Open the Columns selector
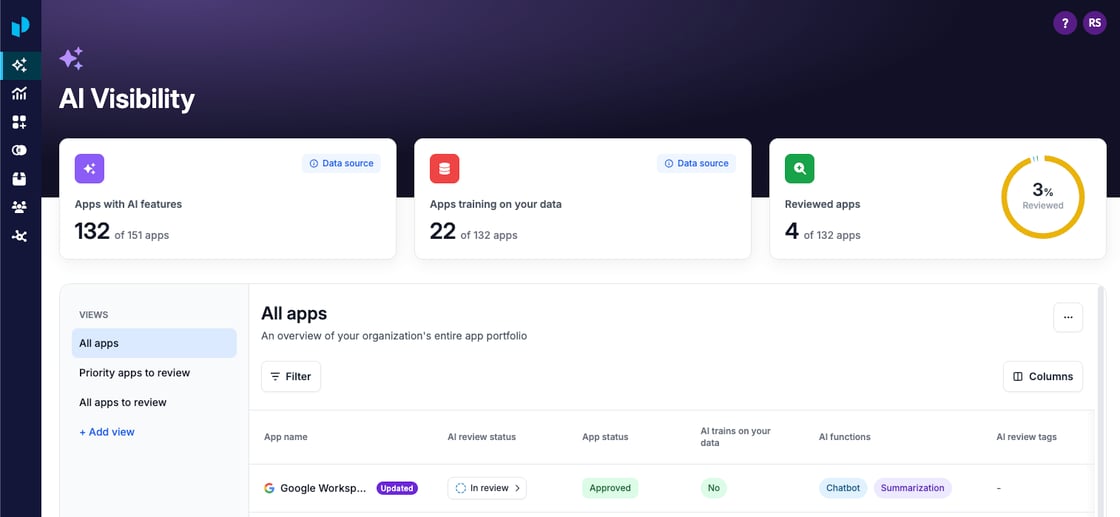1120x517 pixels. 1042,376
